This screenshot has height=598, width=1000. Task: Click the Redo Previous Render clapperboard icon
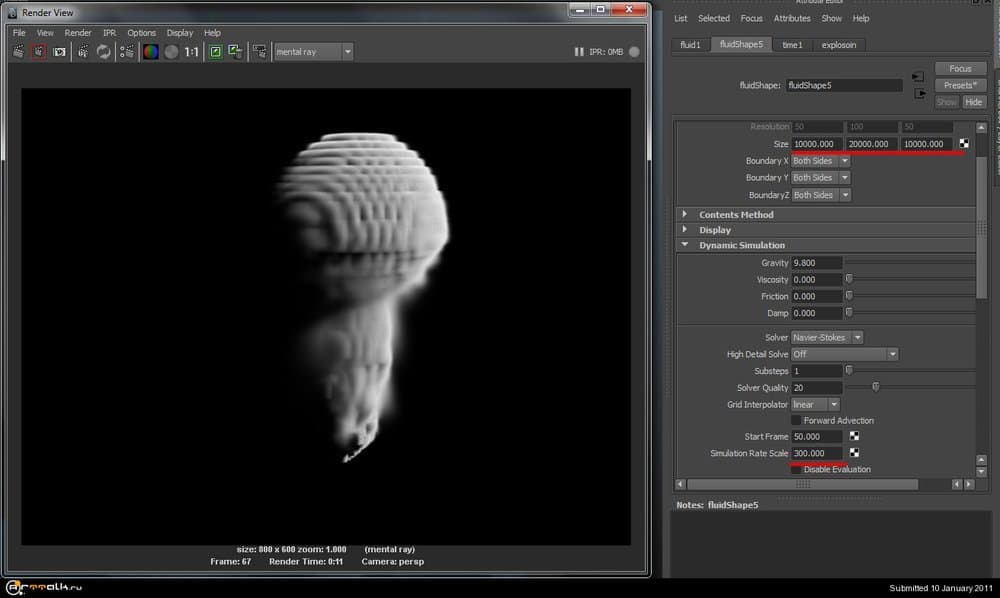(18, 52)
